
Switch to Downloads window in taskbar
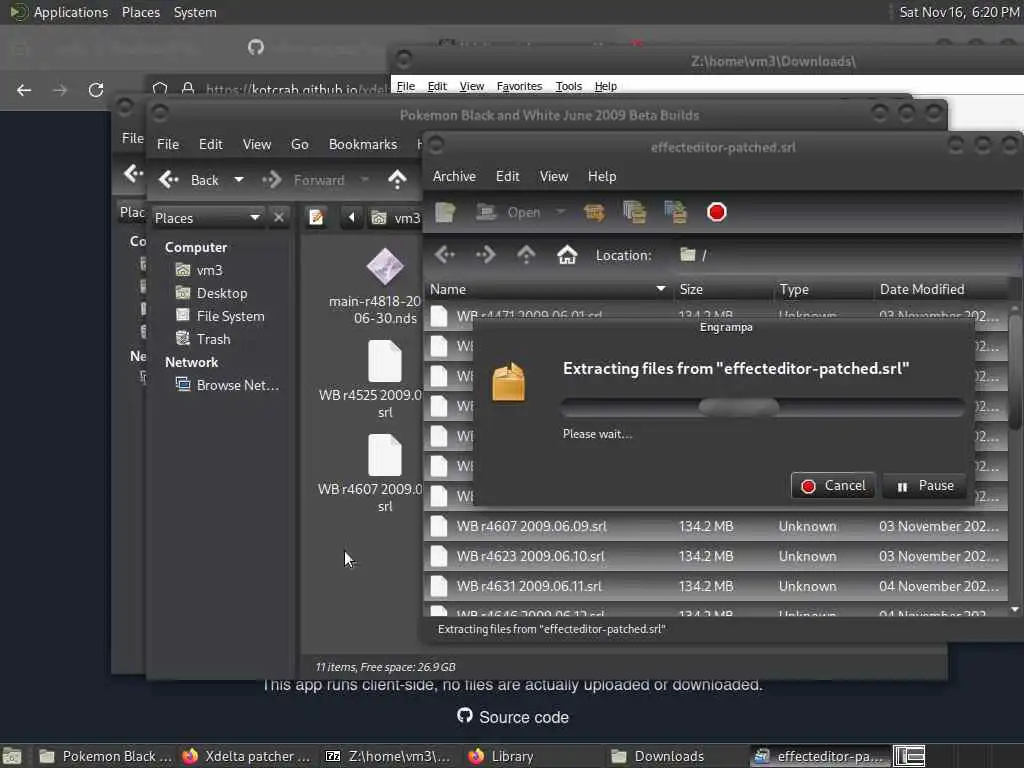pos(658,756)
